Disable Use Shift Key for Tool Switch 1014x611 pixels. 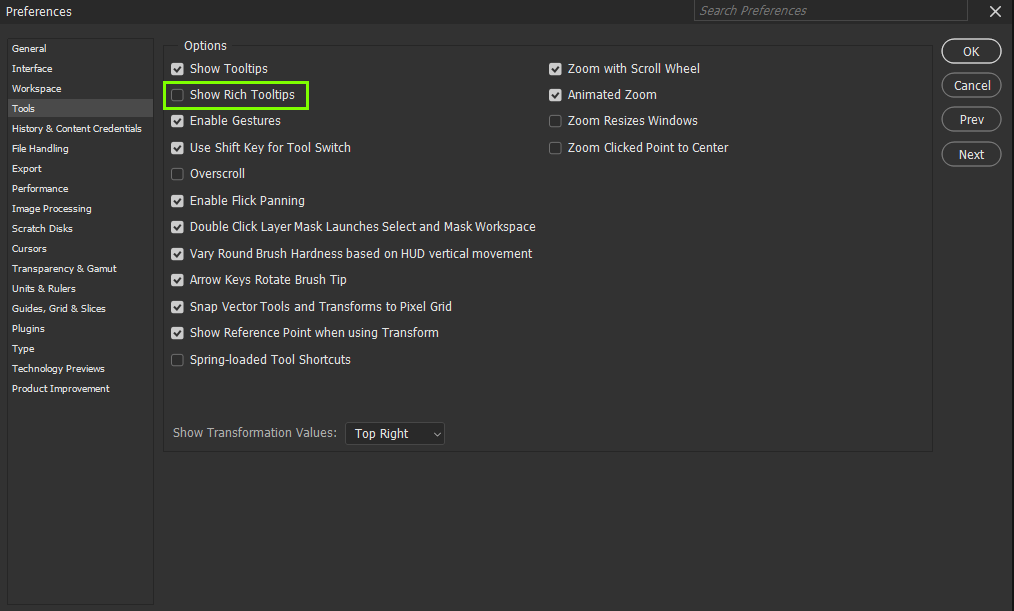[x=177, y=147]
